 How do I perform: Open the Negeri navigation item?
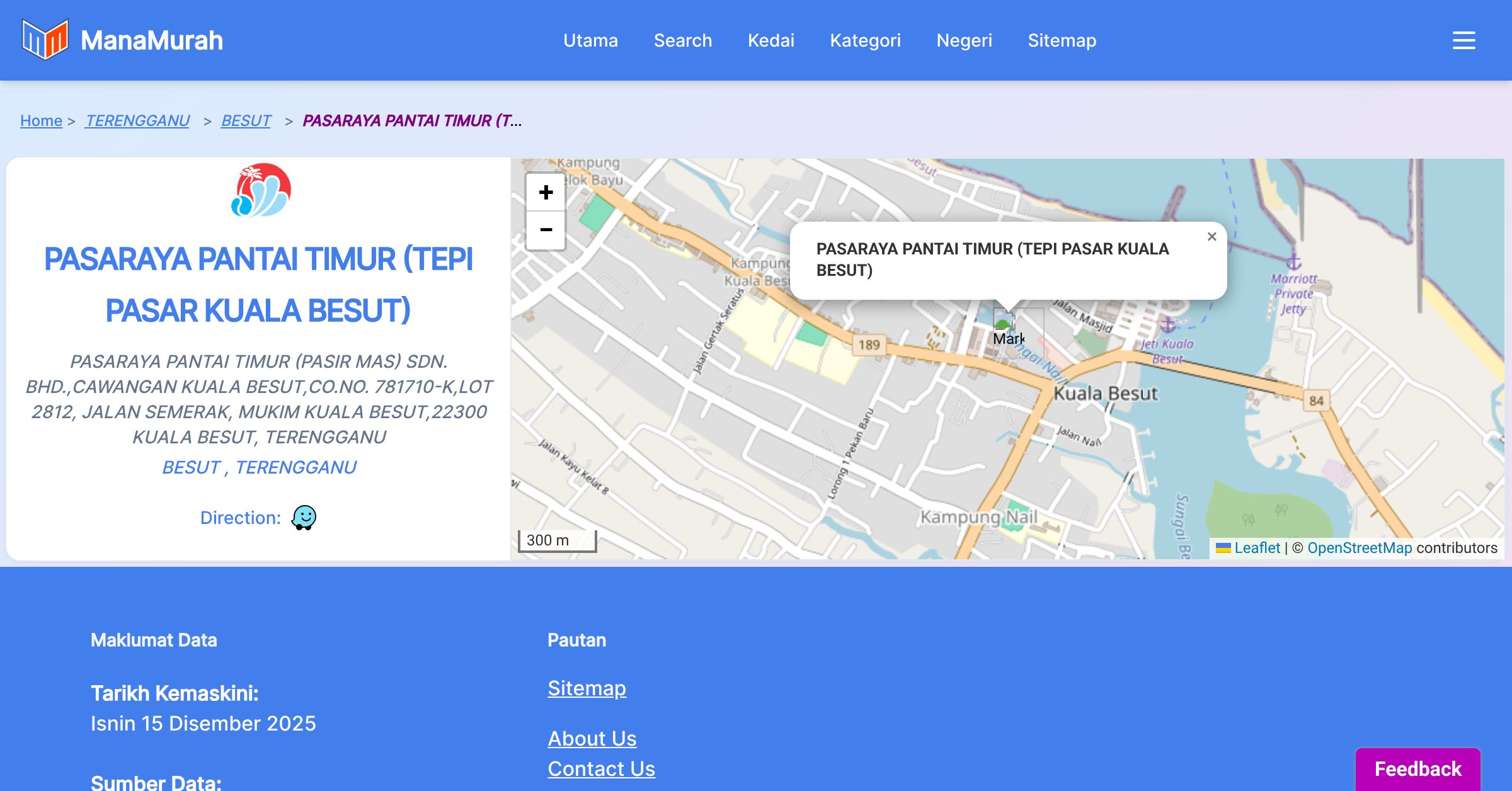coord(964,40)
